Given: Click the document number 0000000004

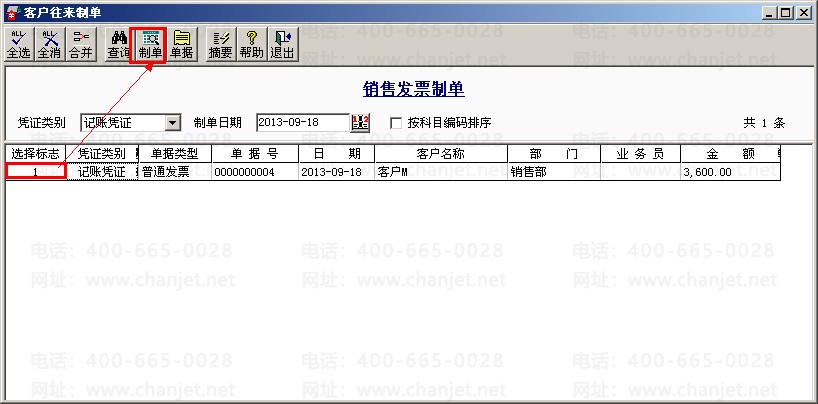Looking at the screenshot, I should coord(255,172).
